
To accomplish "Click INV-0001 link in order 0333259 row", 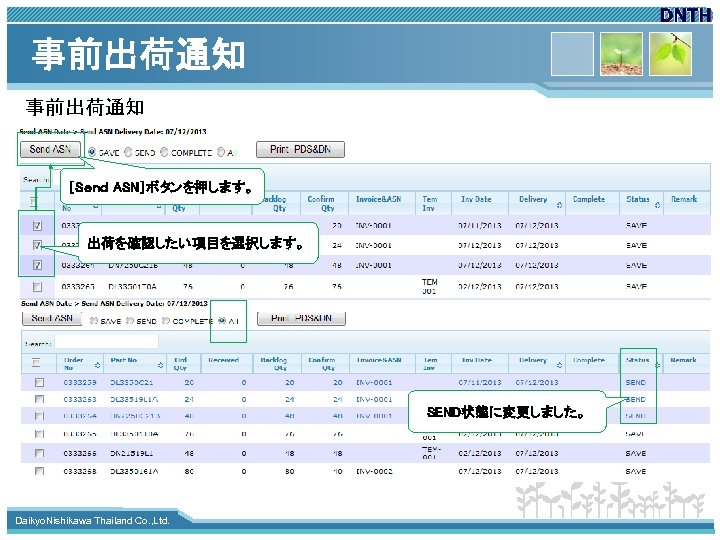I will (x=374, y=382).
